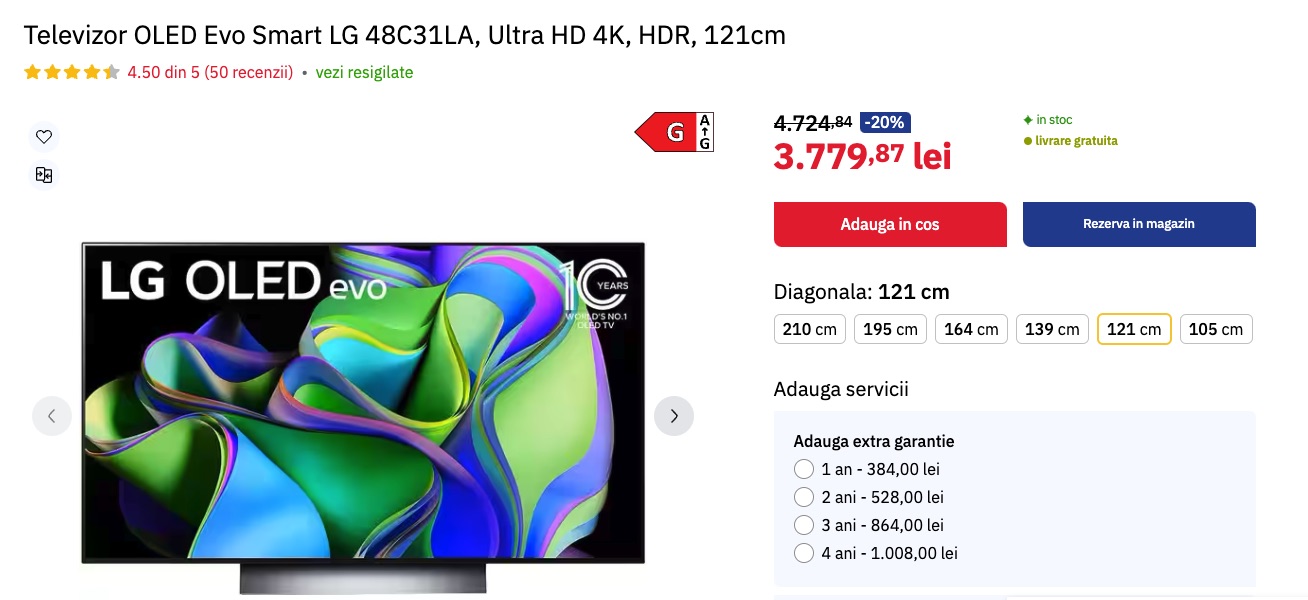Choose 3 ani extra garantie radio
This screenshot has width=1308, height=600.
coord(804,525)
